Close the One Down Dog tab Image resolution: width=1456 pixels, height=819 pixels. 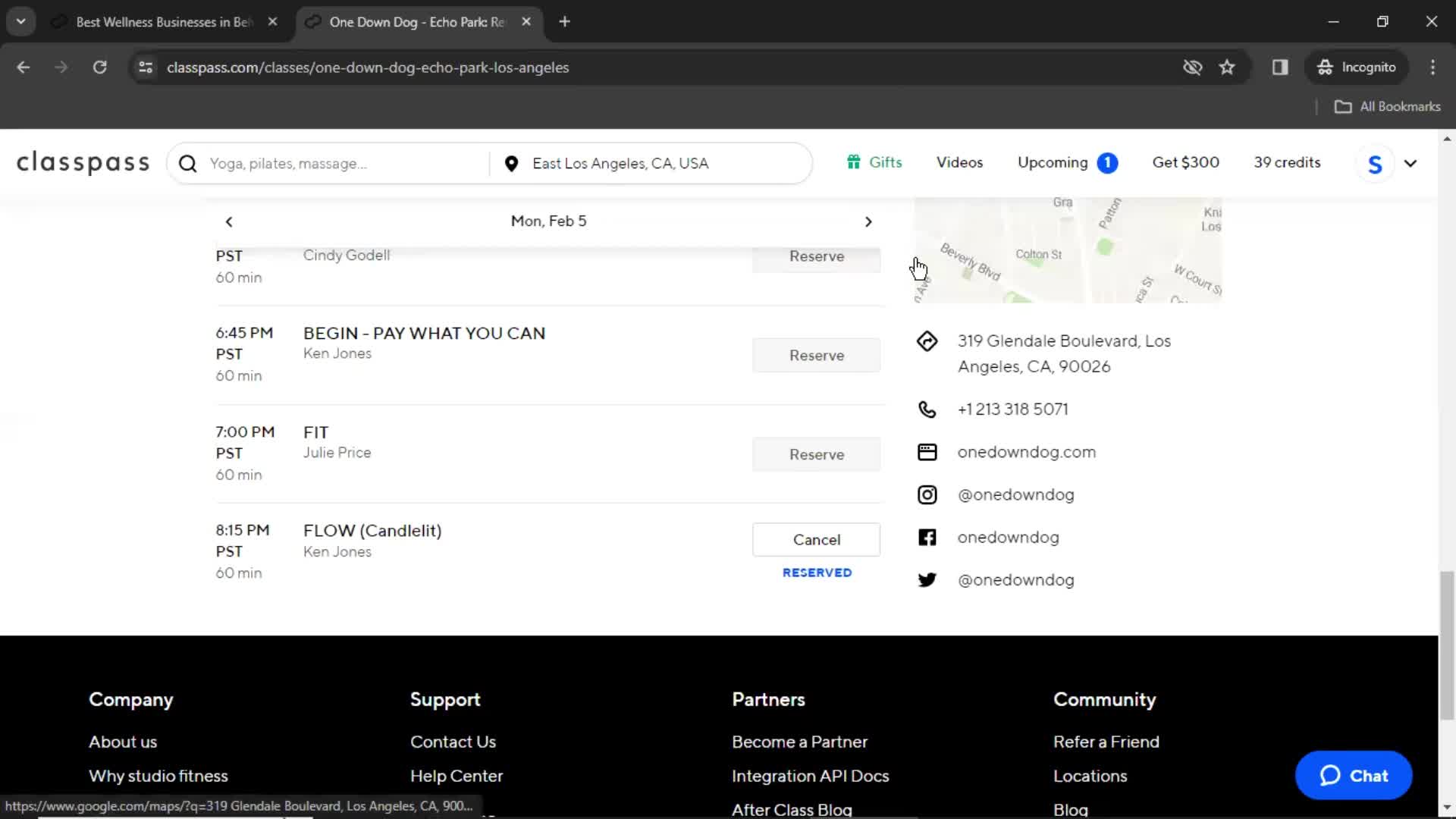coord(526,22)
